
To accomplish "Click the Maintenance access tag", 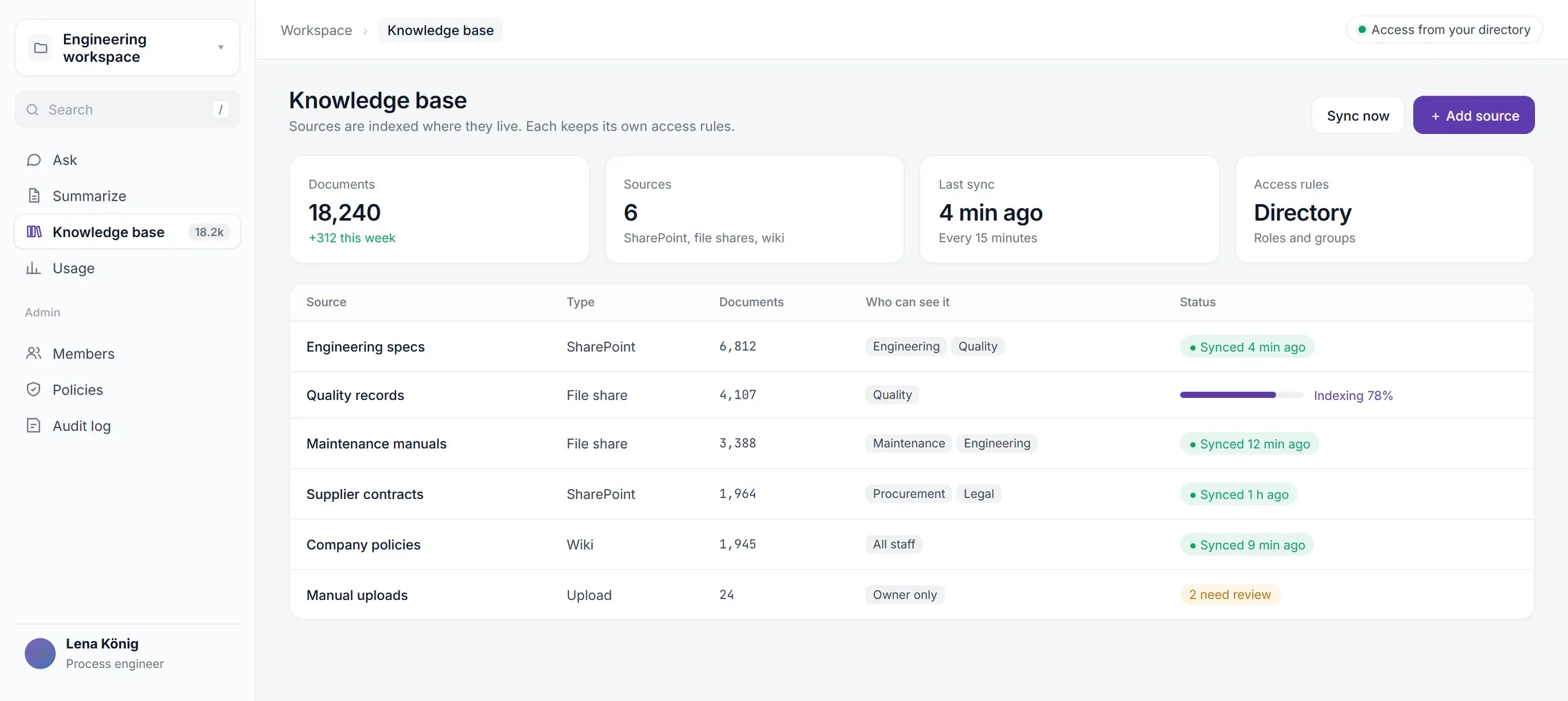I will 908,443.
